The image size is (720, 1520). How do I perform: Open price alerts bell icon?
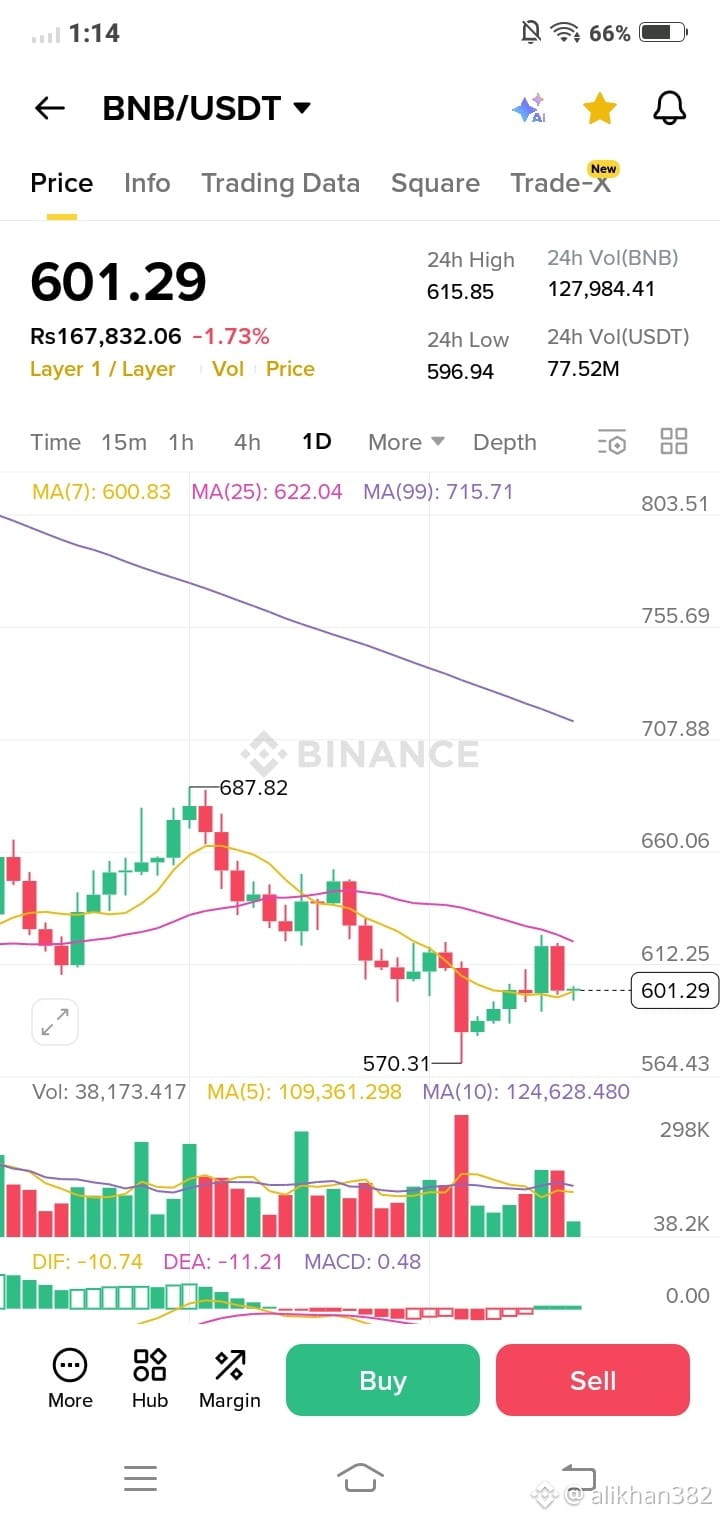click(x=670, y=108)
